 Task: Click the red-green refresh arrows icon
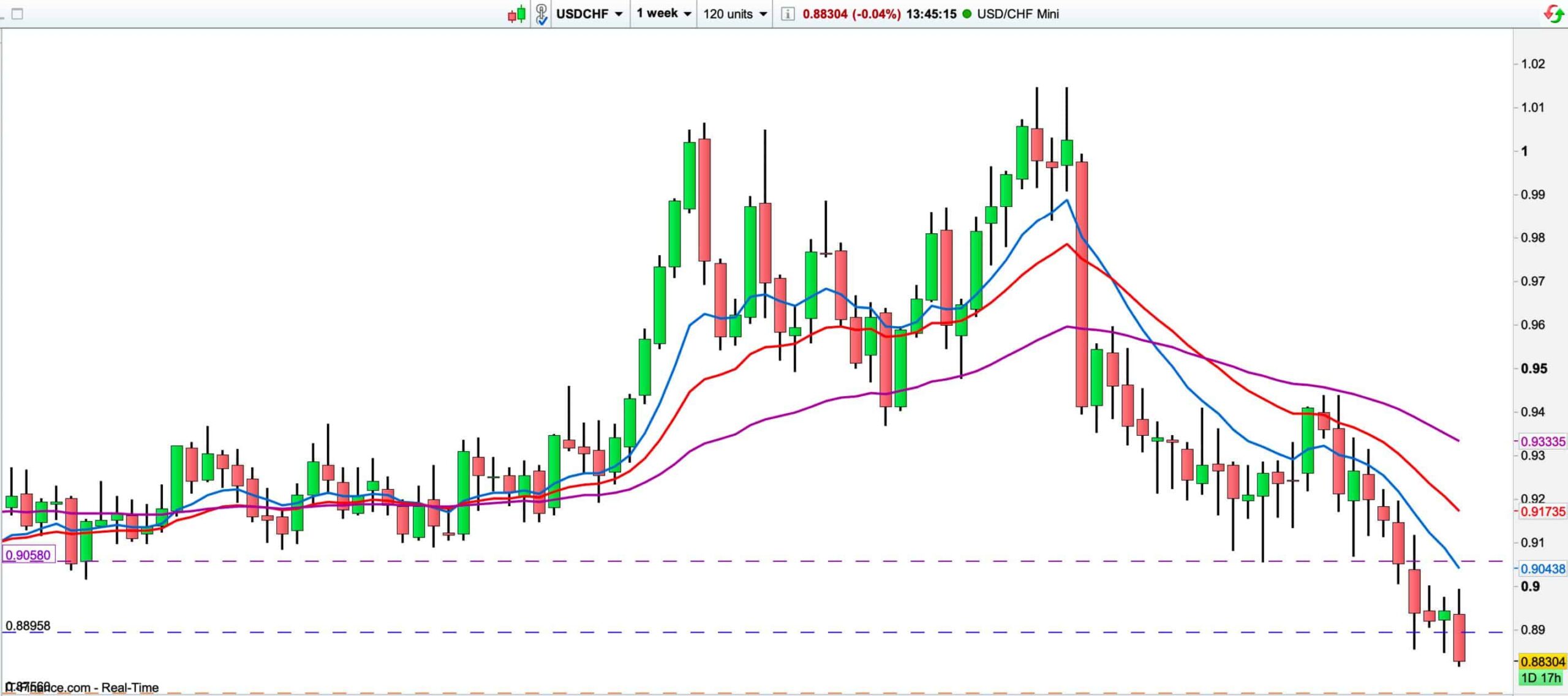[1553, 13]
